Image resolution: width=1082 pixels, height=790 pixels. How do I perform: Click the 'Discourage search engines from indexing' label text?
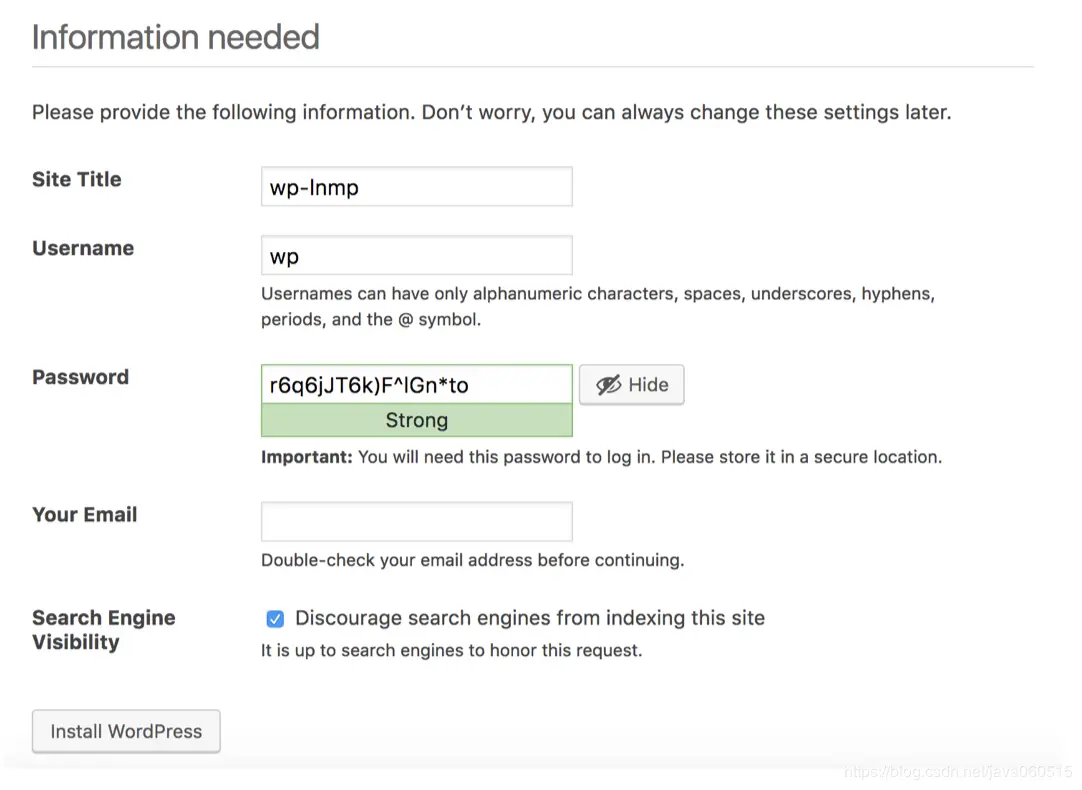[530, 618]
